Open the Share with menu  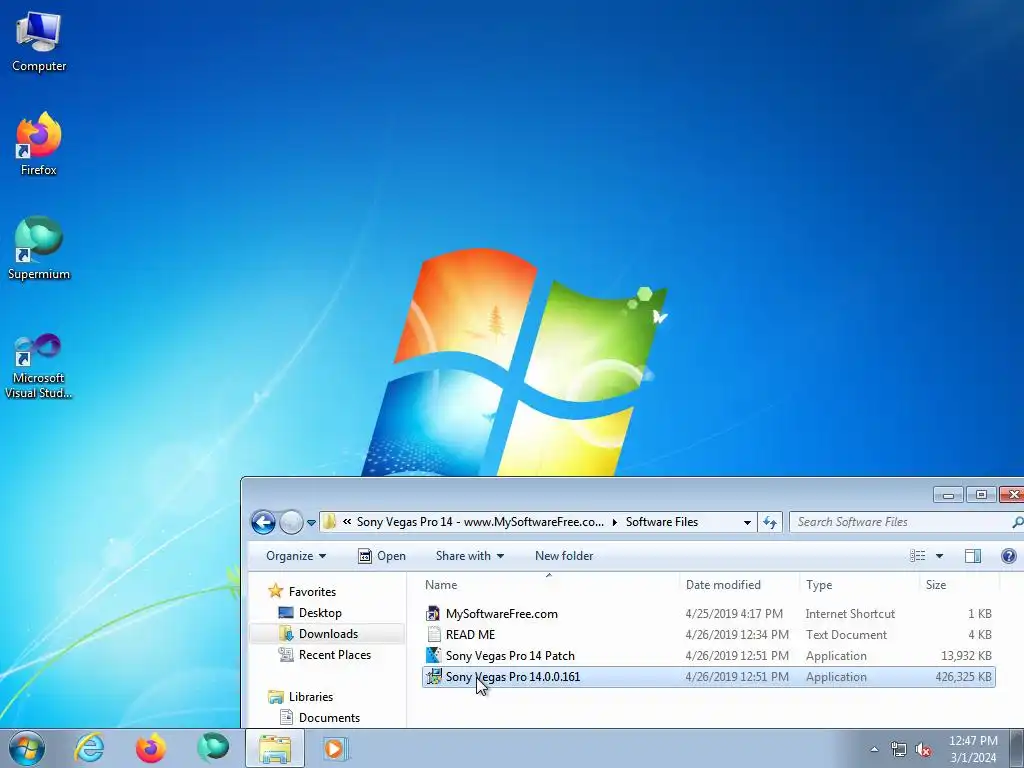coord(470,556)
